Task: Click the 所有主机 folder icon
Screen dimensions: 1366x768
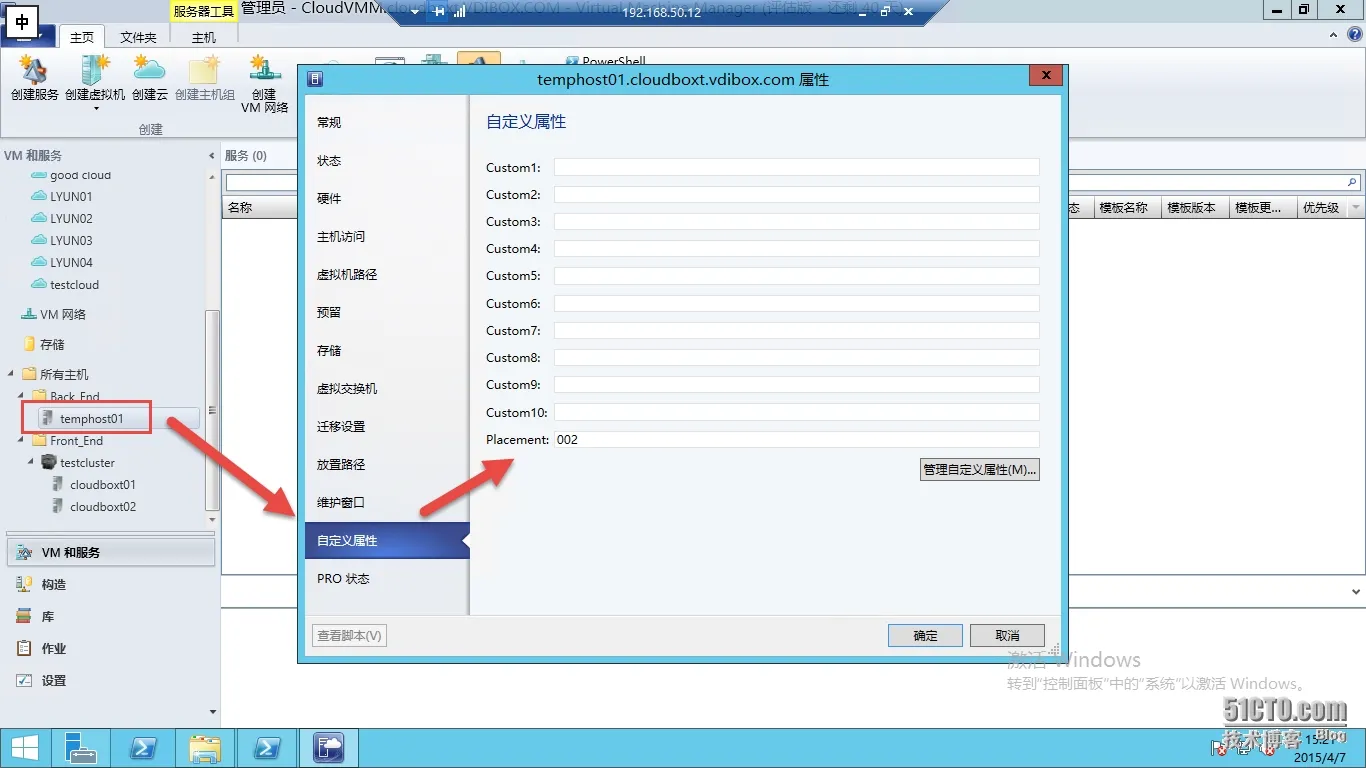Action: click(29, 374)
